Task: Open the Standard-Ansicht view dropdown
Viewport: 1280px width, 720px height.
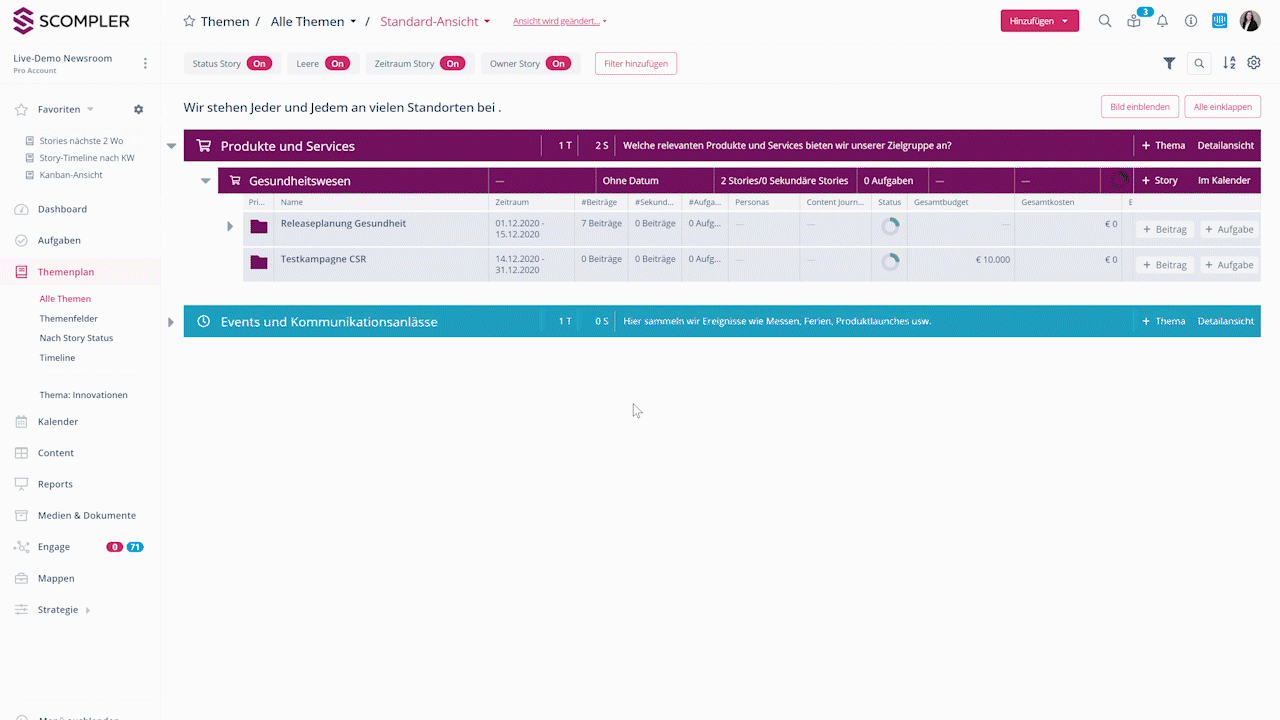Action: point(435,21)
